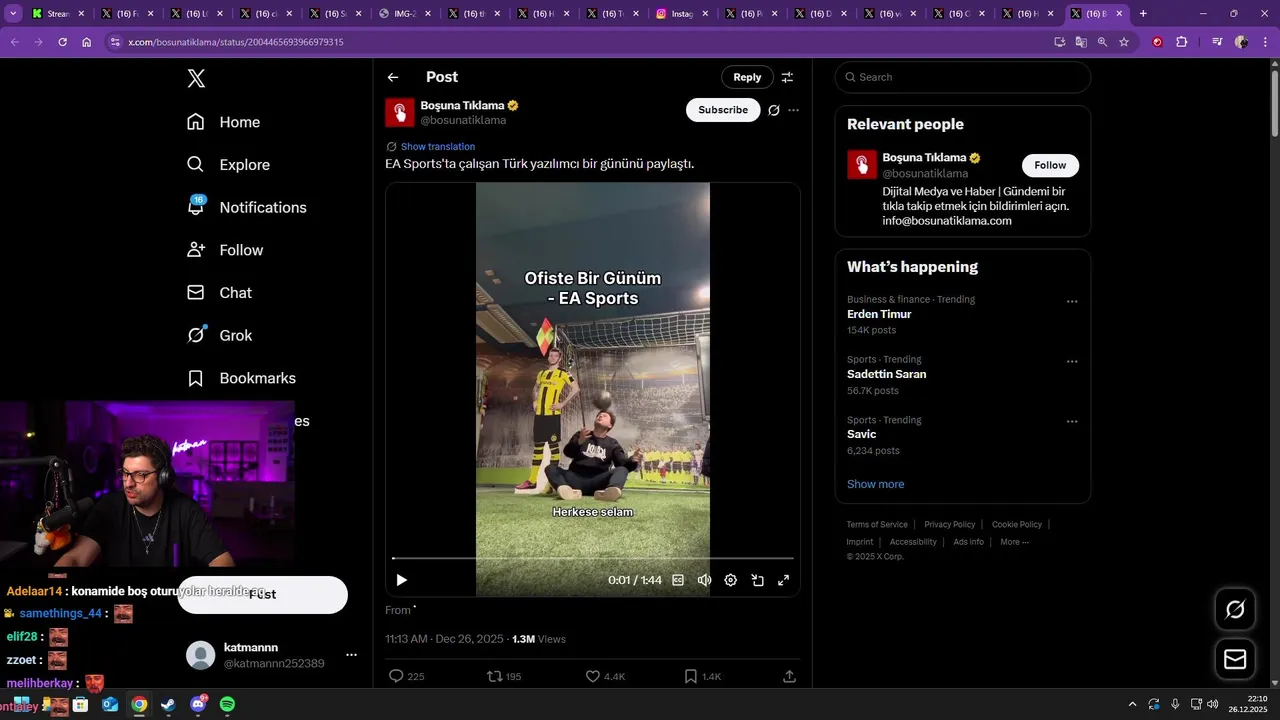
Task: Switch to the Stream tab
Action: click(58, 14)
